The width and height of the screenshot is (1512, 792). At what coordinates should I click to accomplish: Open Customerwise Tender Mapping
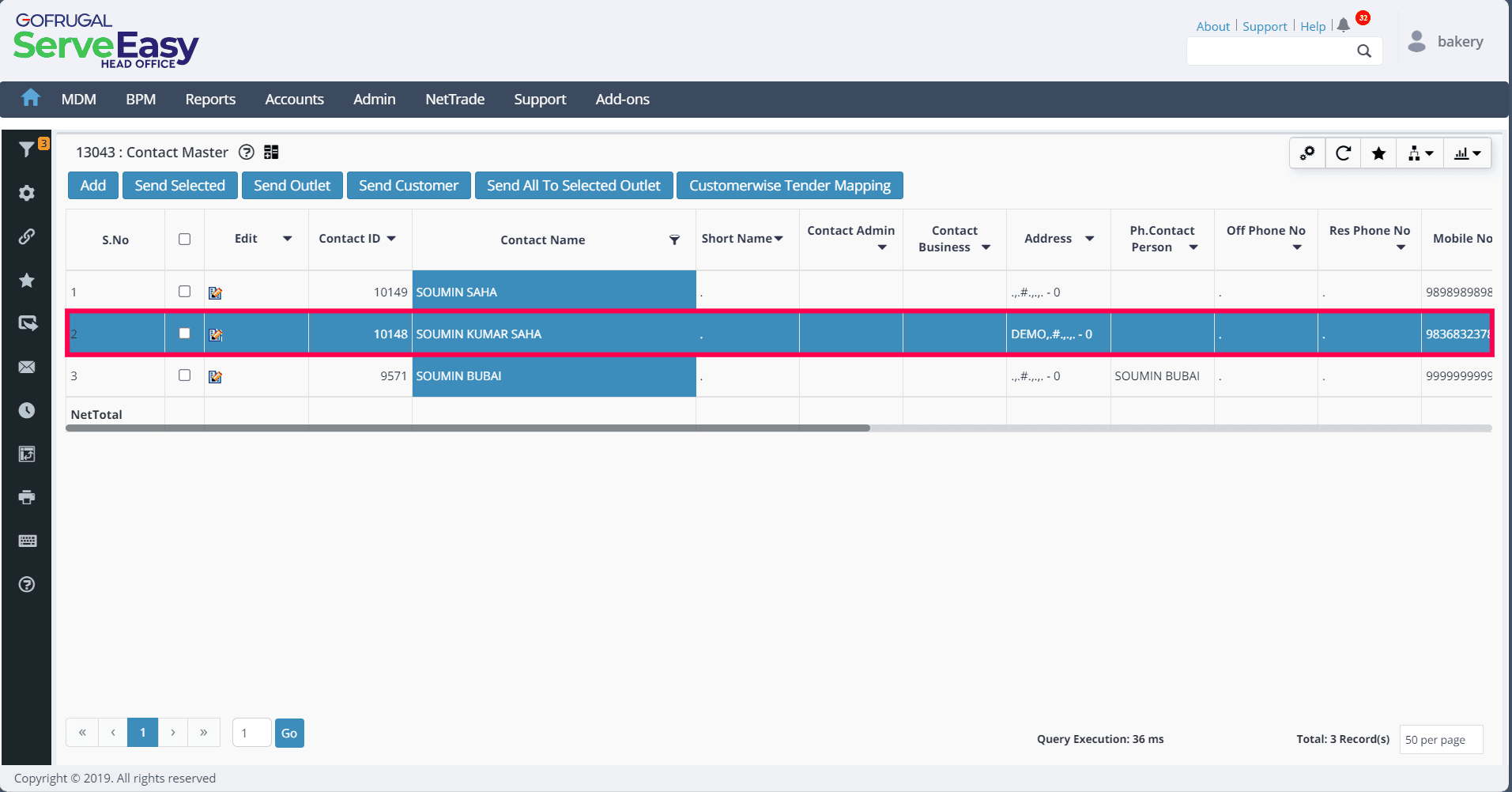click(790, 186)
